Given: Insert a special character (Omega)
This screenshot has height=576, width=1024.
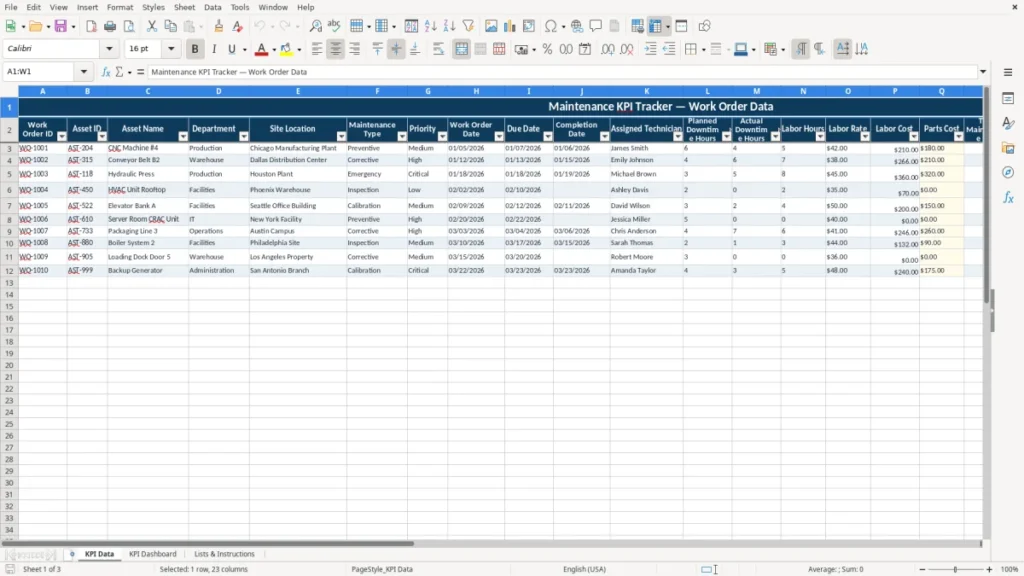Looking at the screenshot, I should tap(551, 26).
